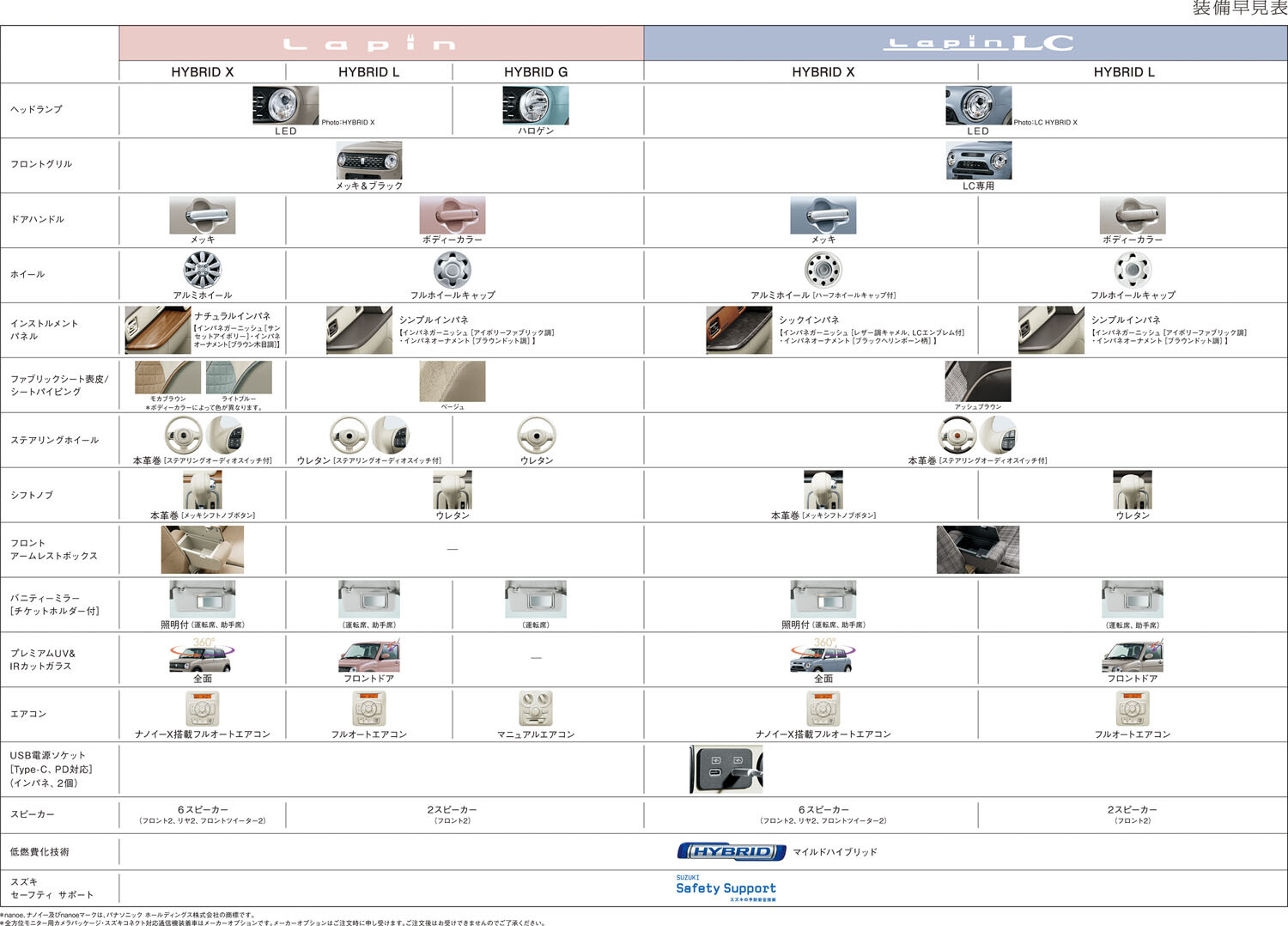Select HYBRID X header under Lapin LC
1288x926 pixels.
coord(823,72)
